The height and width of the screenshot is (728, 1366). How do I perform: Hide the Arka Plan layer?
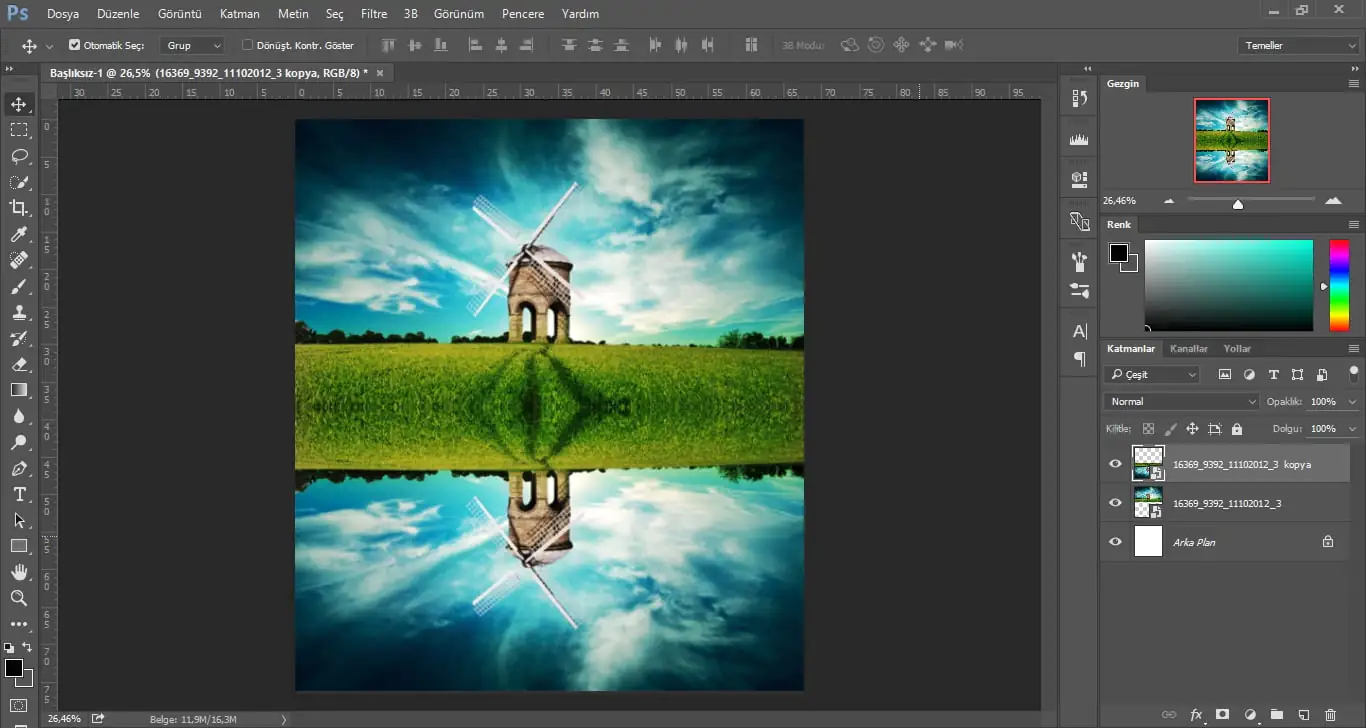(x=1116, y=542)
